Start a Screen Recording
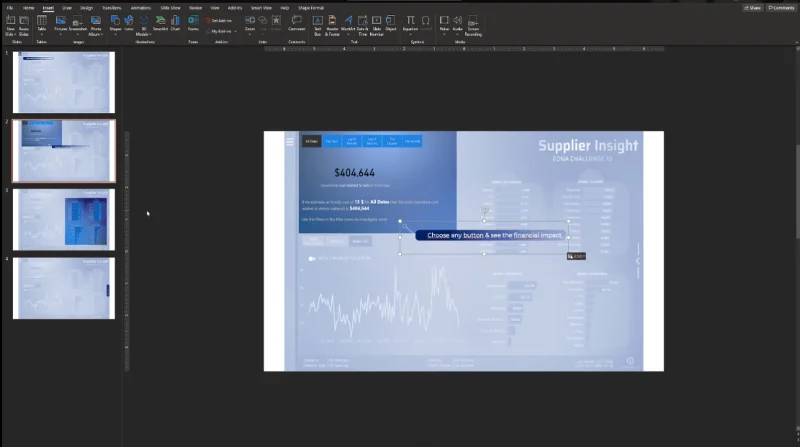800x447 pixels. point(473,26)
